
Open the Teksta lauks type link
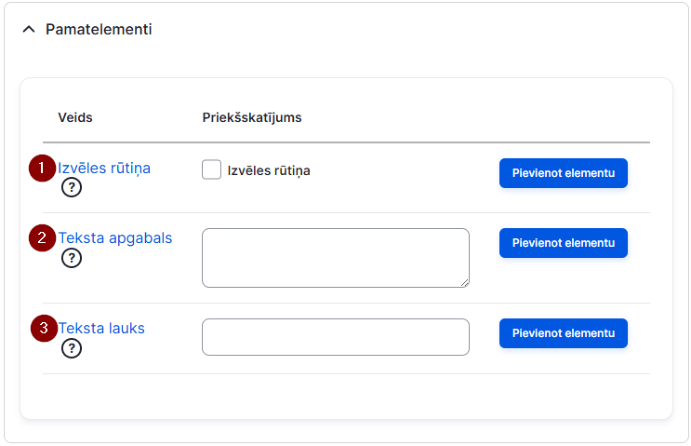click(102, 328)
